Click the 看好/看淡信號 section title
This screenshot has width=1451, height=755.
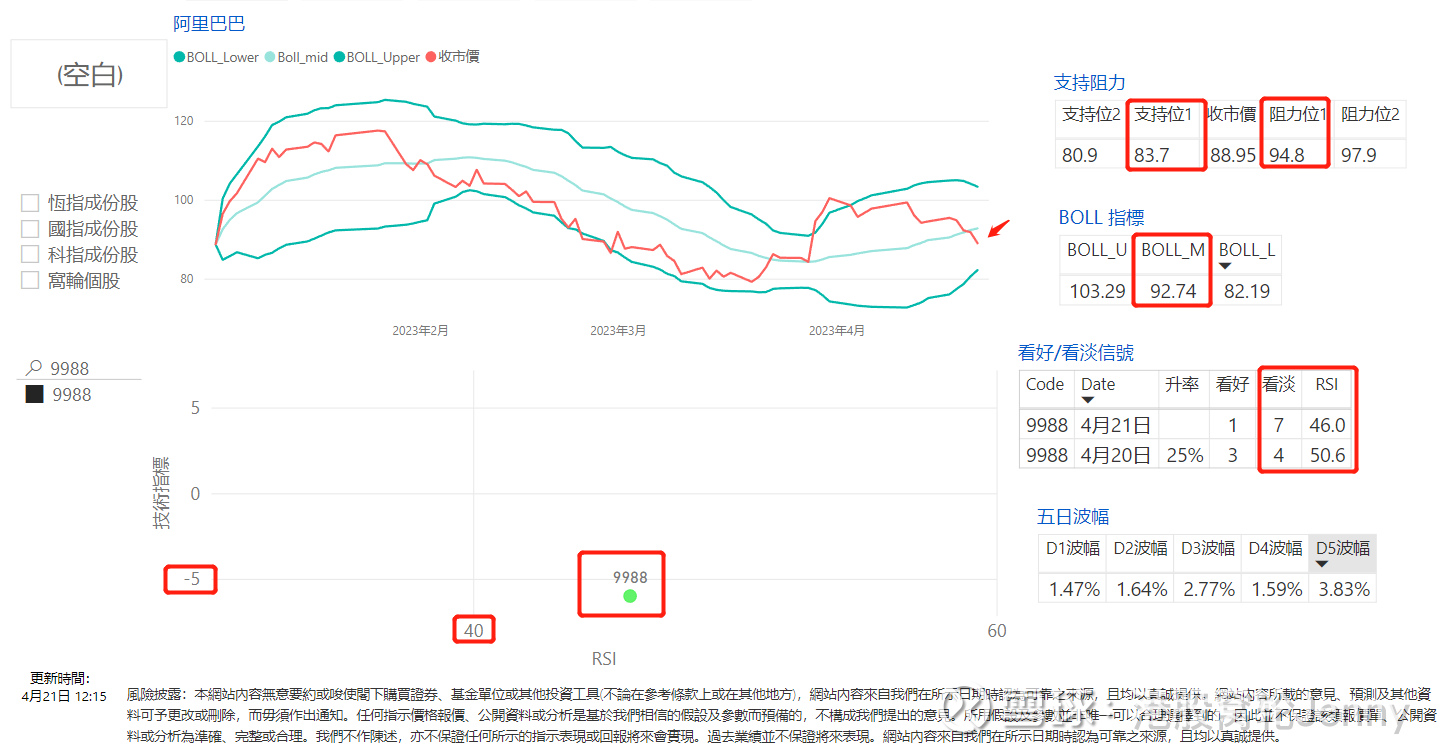[1077, 352]
